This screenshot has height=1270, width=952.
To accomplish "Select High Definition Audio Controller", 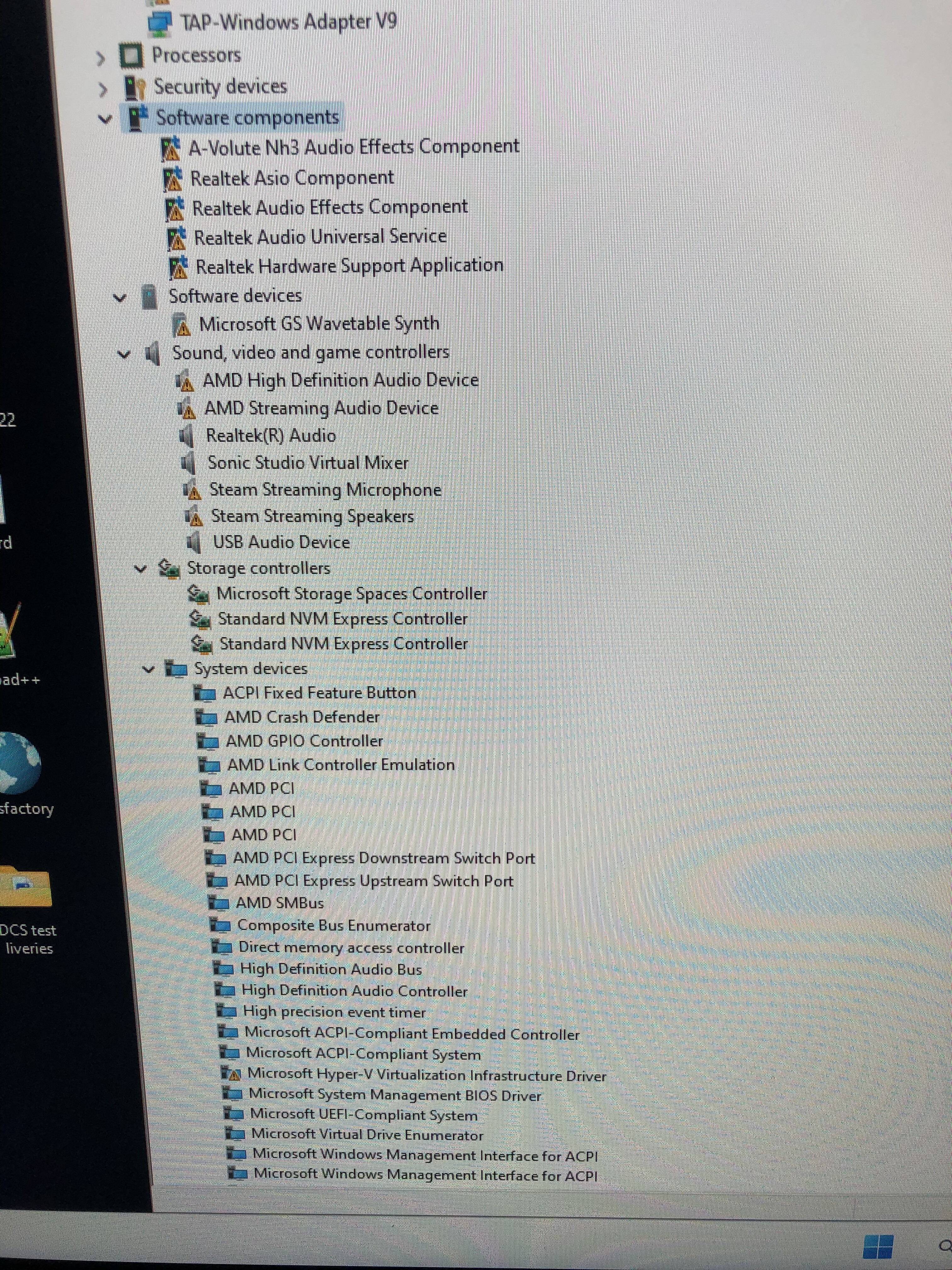I will pos(354,991).
